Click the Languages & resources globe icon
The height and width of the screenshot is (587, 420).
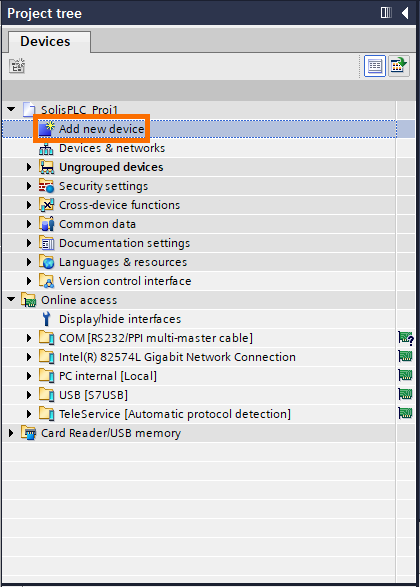[x=47, y=262]
